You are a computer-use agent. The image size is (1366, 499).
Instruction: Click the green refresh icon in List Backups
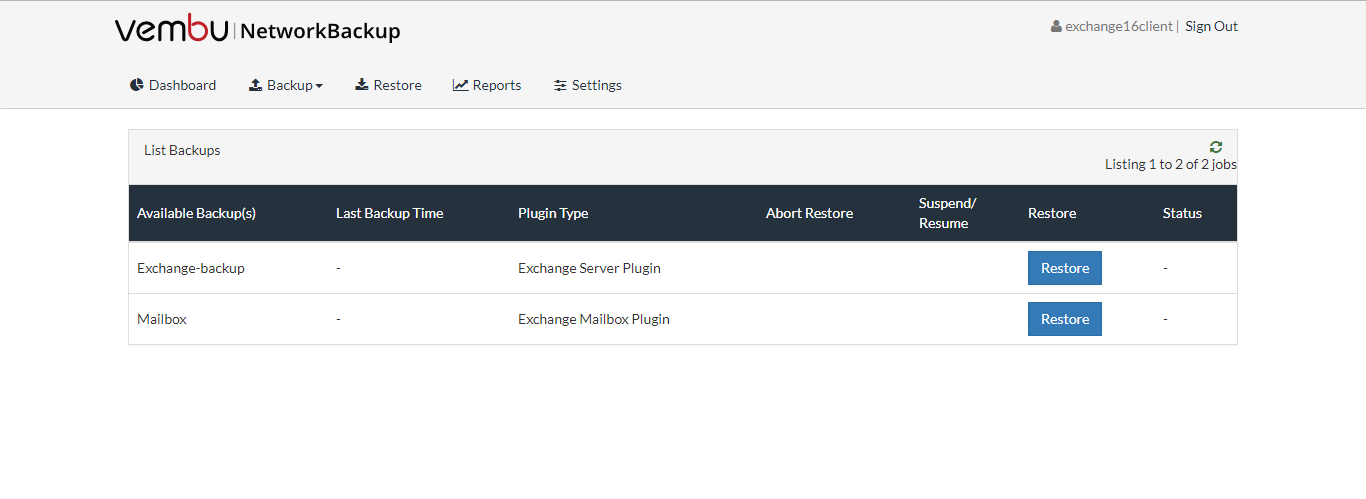click(1216, 147)
